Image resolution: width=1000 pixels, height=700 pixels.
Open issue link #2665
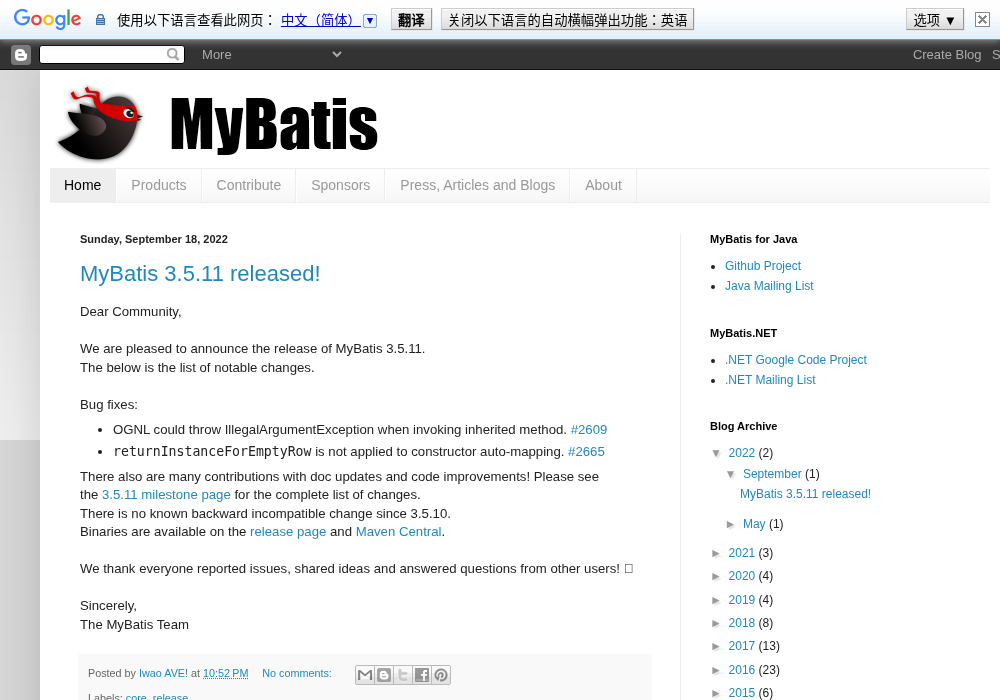point(586,452)
